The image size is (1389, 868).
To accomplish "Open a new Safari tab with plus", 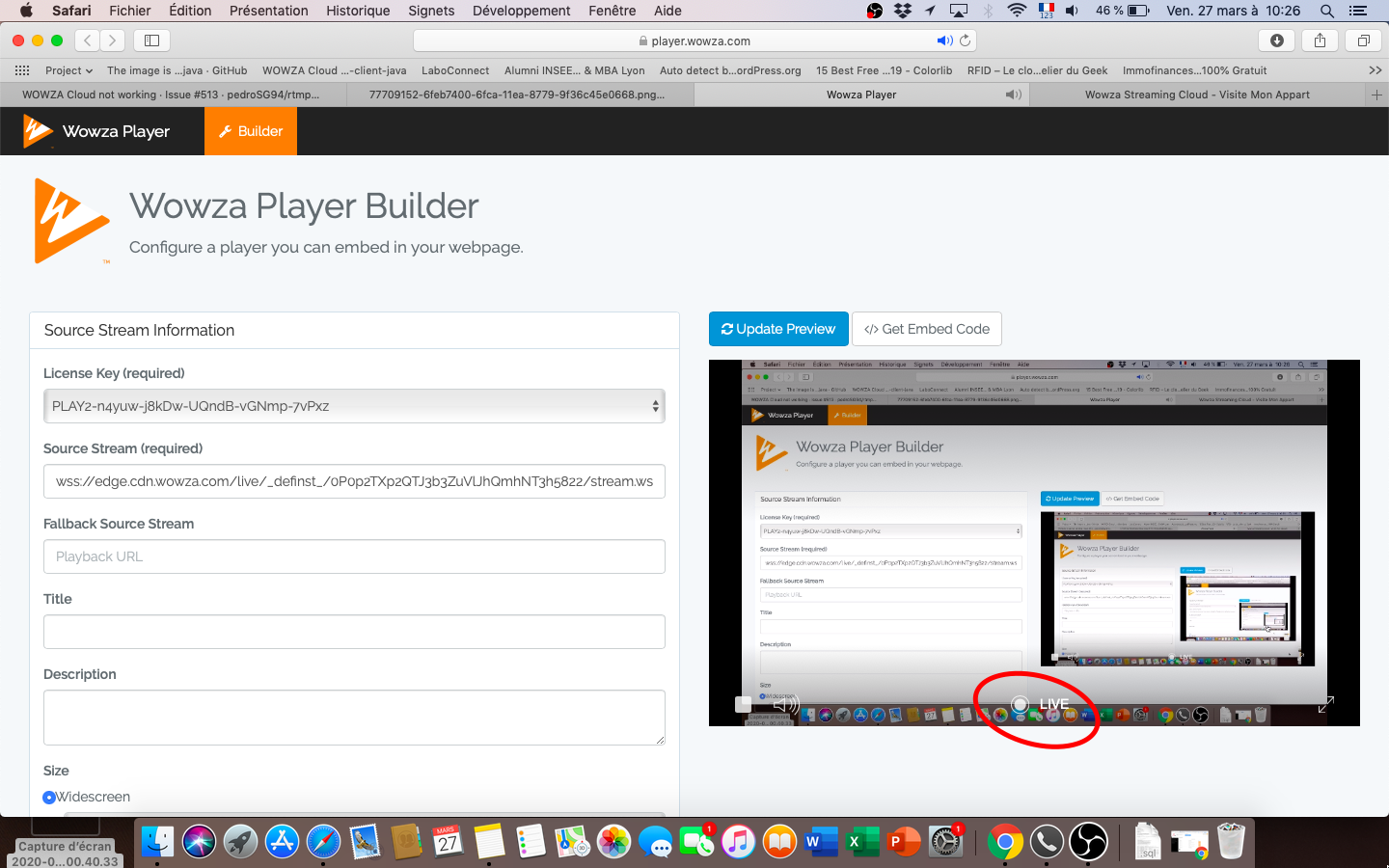I will pos(1376,95).
